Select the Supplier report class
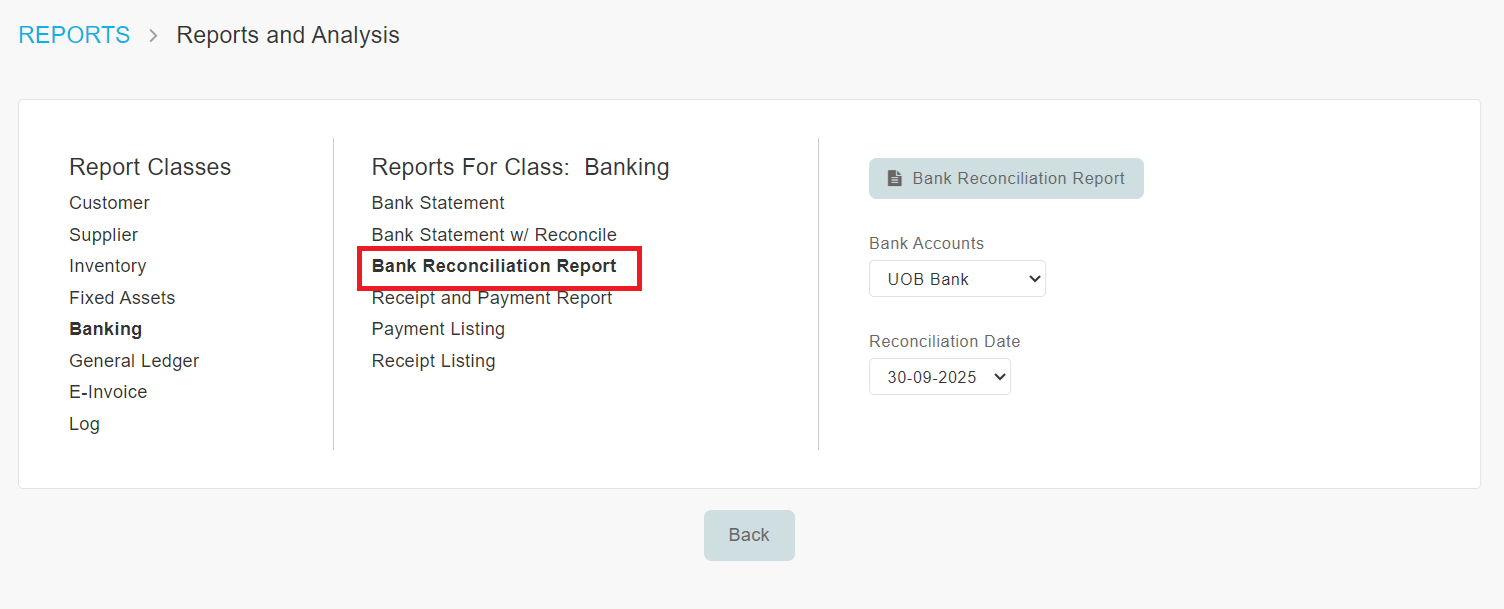Image resolution: width=1504 pixels, height=609 pixels. pos(103,235)
